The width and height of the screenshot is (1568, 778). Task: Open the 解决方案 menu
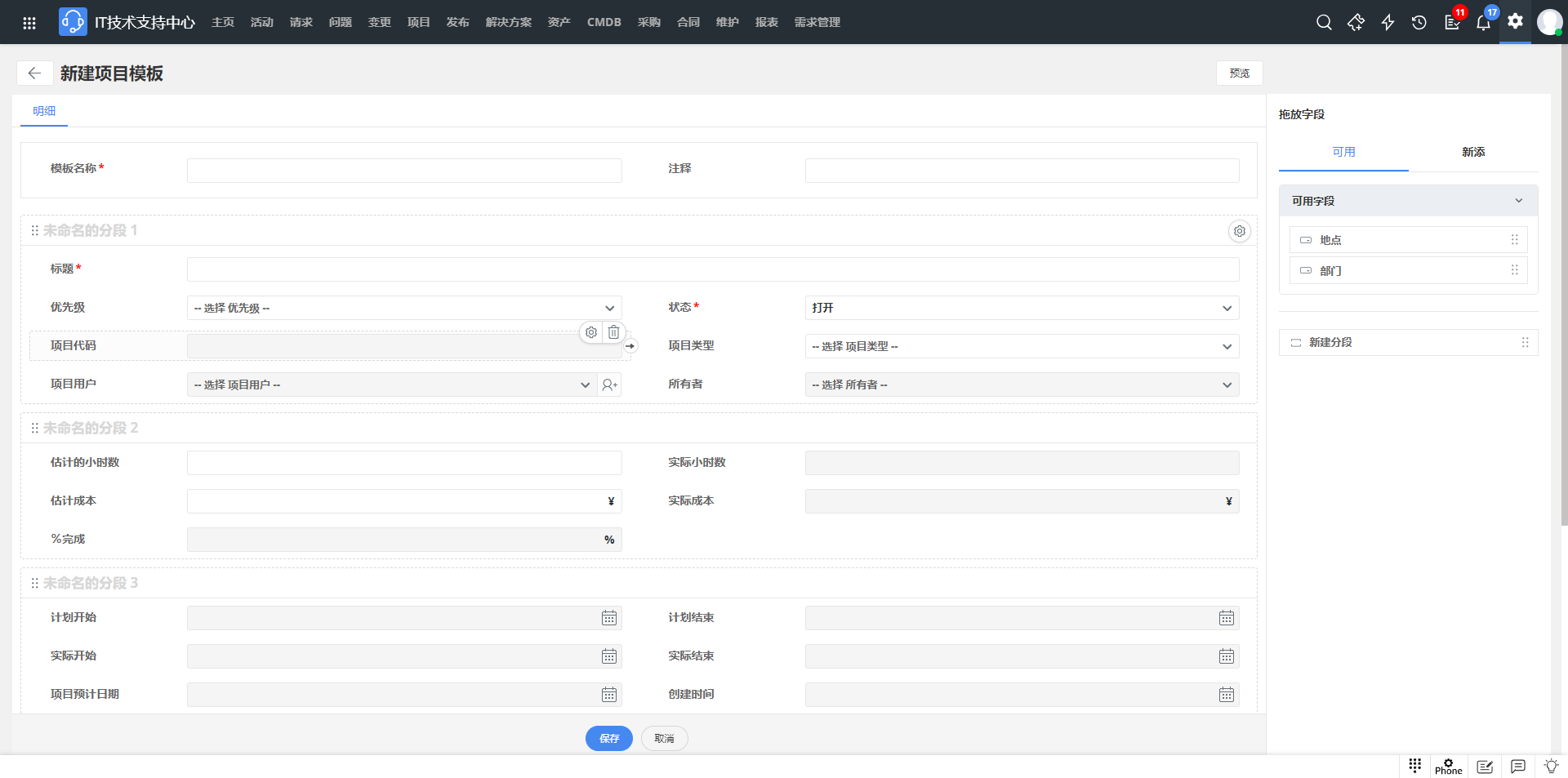coord(509,22)
